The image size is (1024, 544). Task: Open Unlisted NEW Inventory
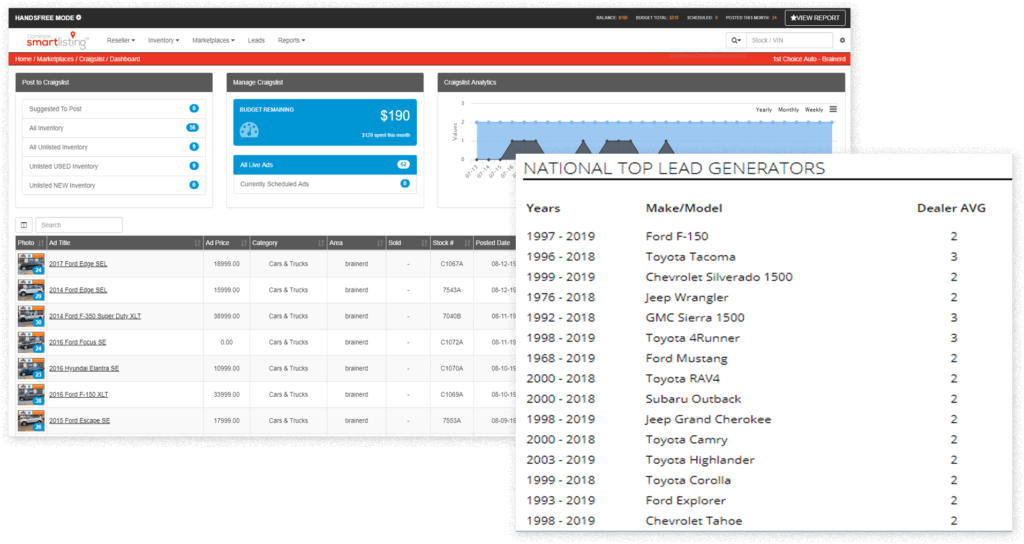tap(114, 185)
